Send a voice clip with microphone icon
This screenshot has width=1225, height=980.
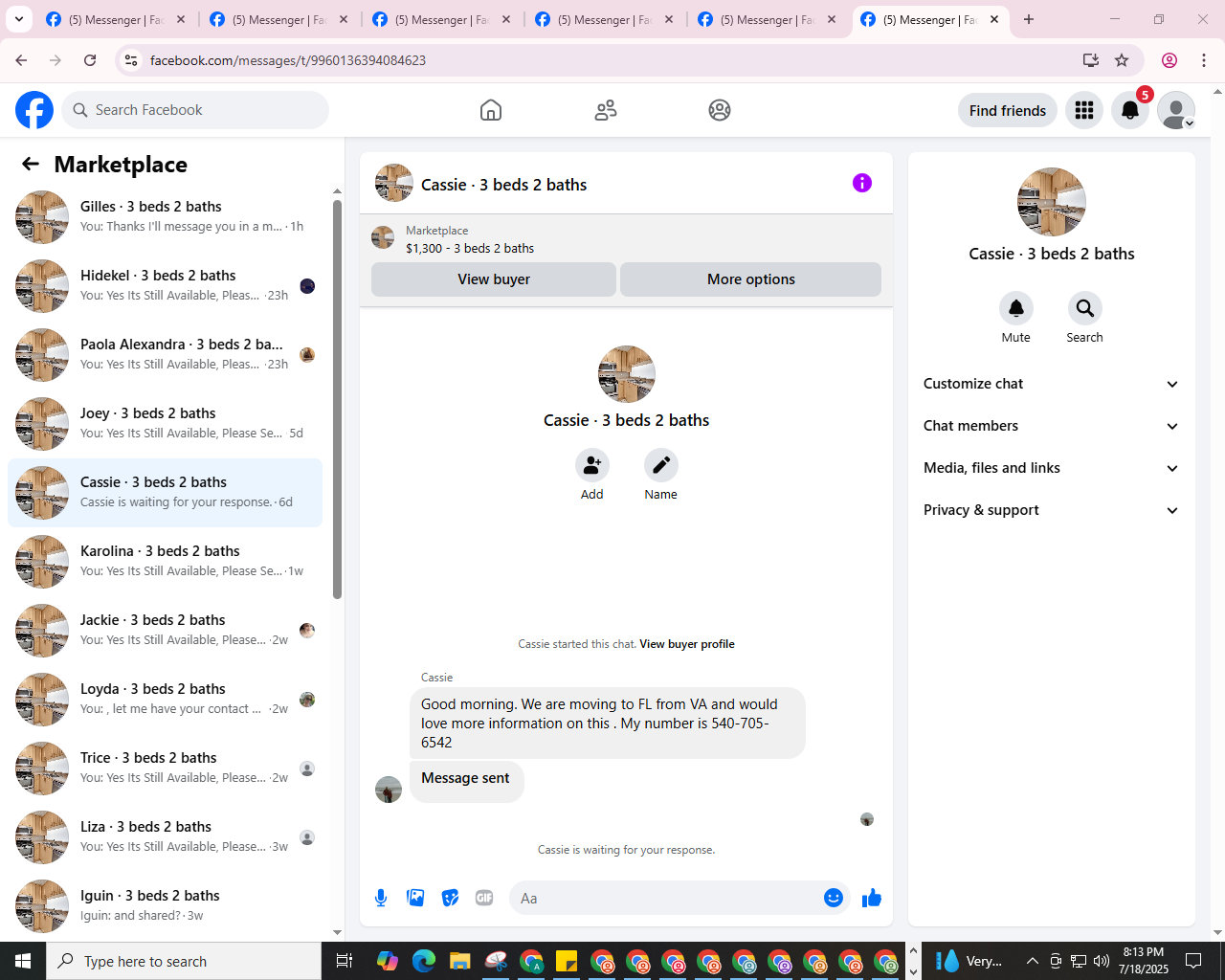pyautogui.click(x=381, y=898)
